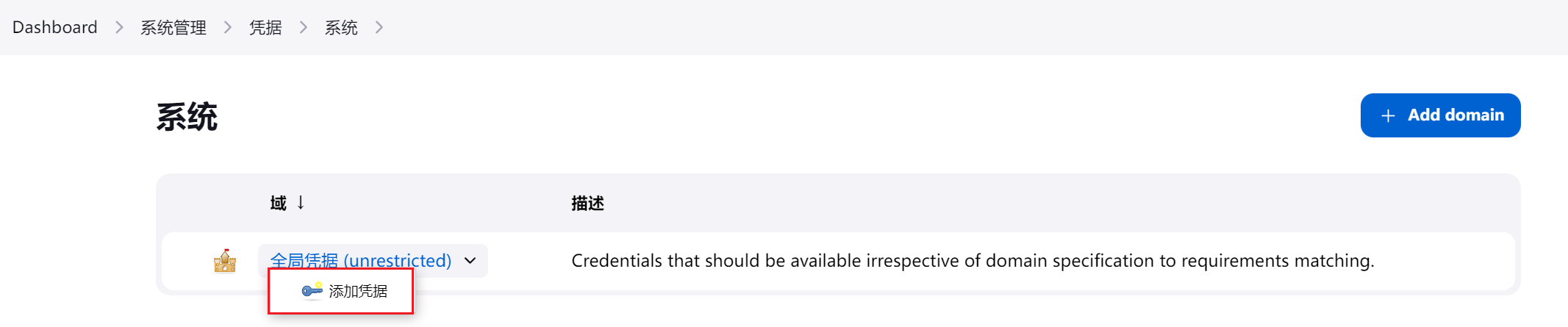1568x327 pixels.
Task: Click the castle icon for global credentials domain
Action: click(x=225, y=261)
